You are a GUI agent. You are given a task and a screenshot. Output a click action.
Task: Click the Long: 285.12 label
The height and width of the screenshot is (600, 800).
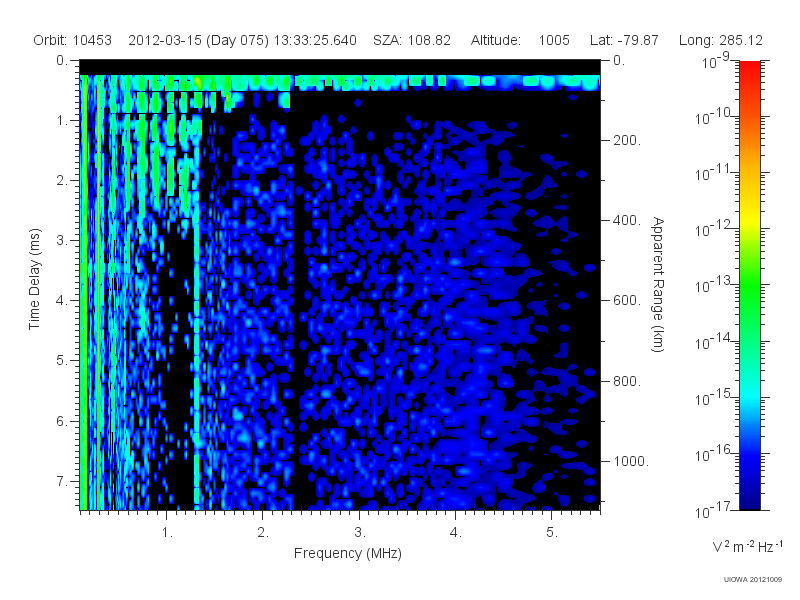click(720, 40)
